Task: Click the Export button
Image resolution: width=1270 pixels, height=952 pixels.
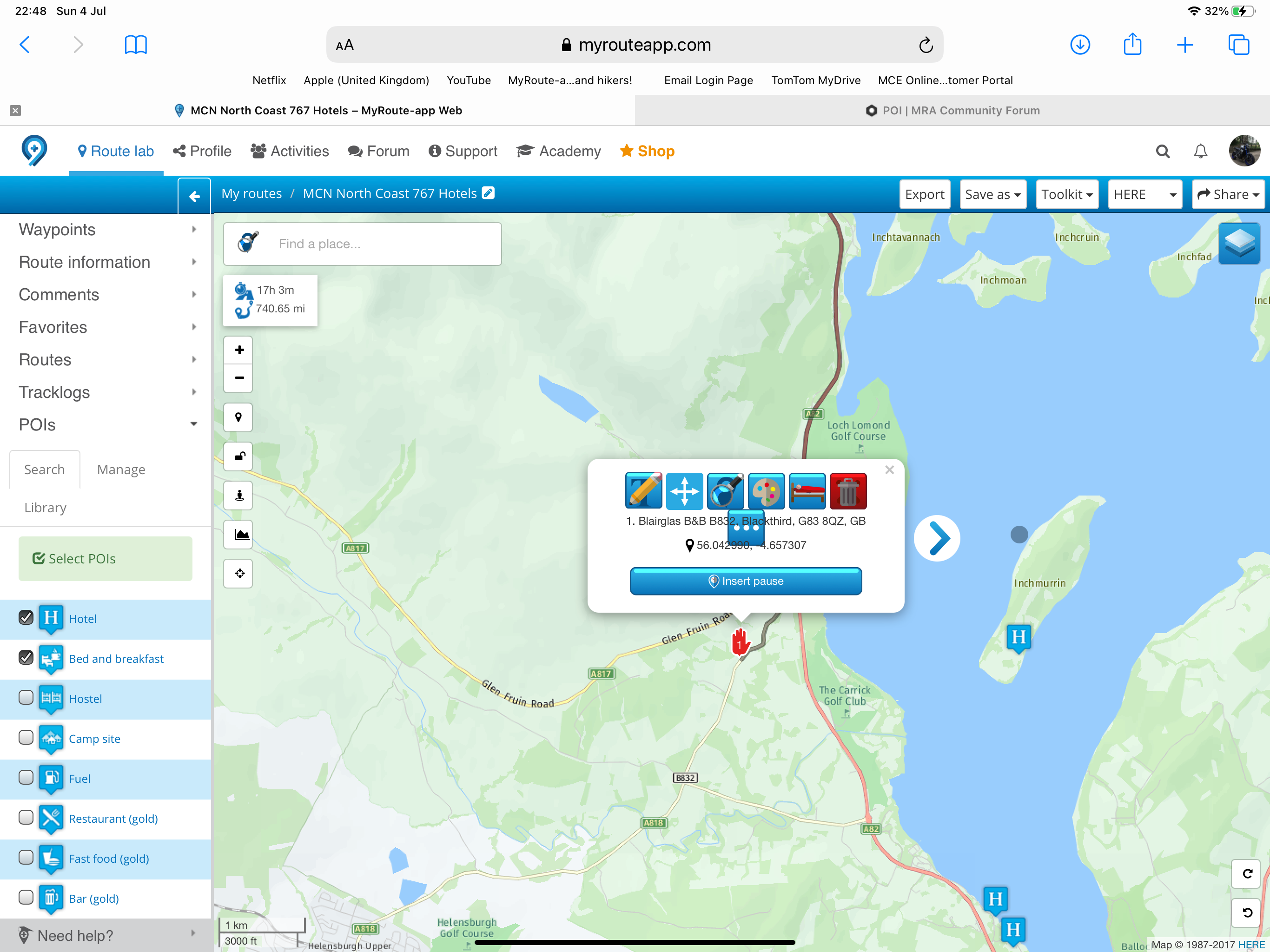Action: 924,194
